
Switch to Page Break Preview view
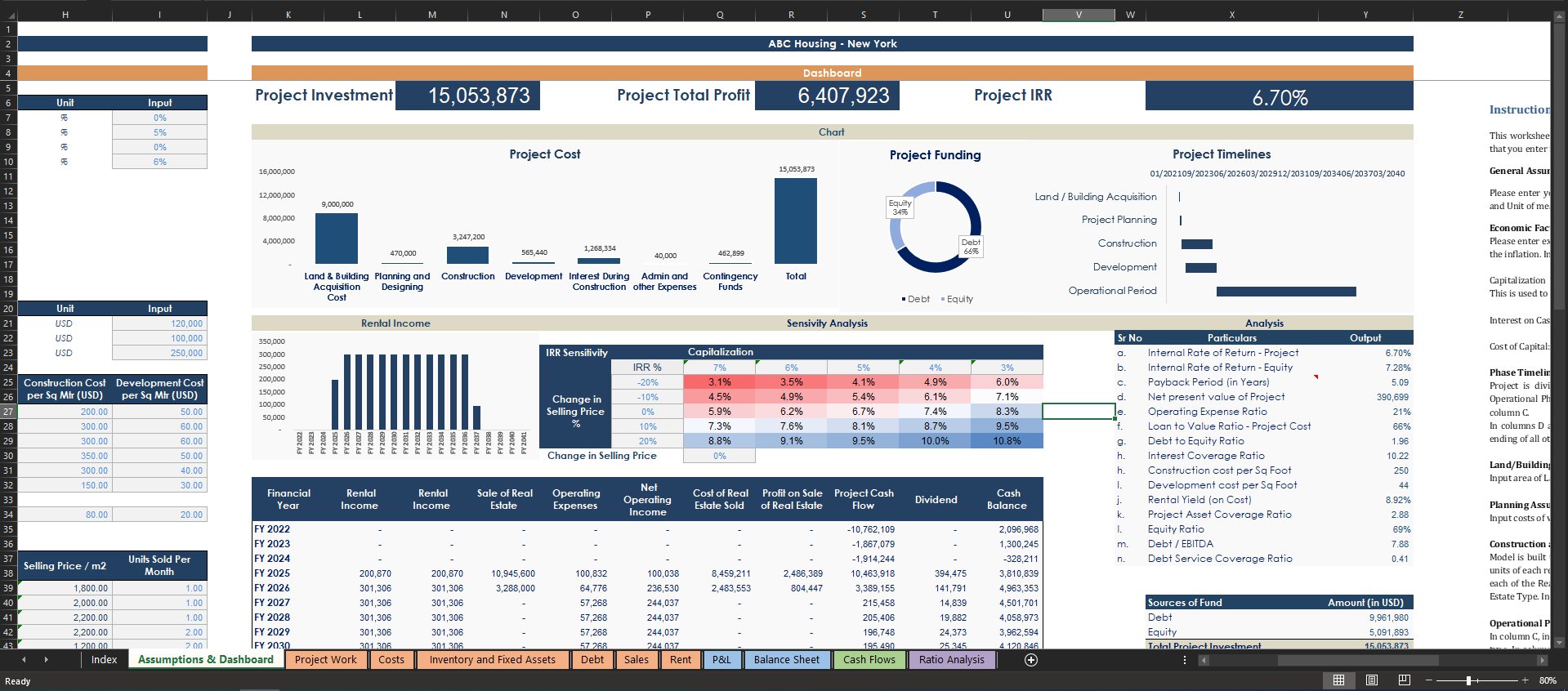click(x=1405, y=680)
